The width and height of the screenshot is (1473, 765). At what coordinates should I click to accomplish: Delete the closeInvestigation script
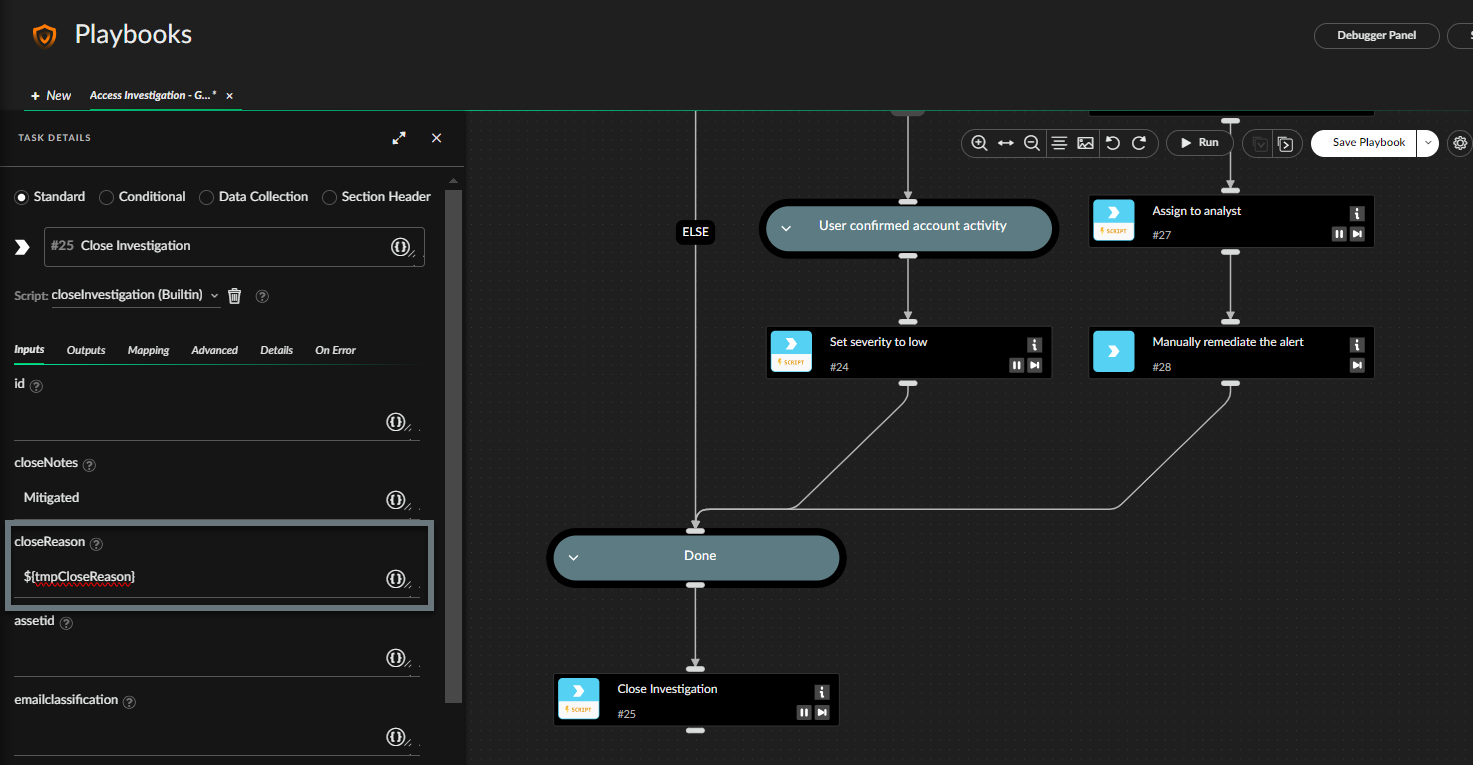tap(234, 295)
